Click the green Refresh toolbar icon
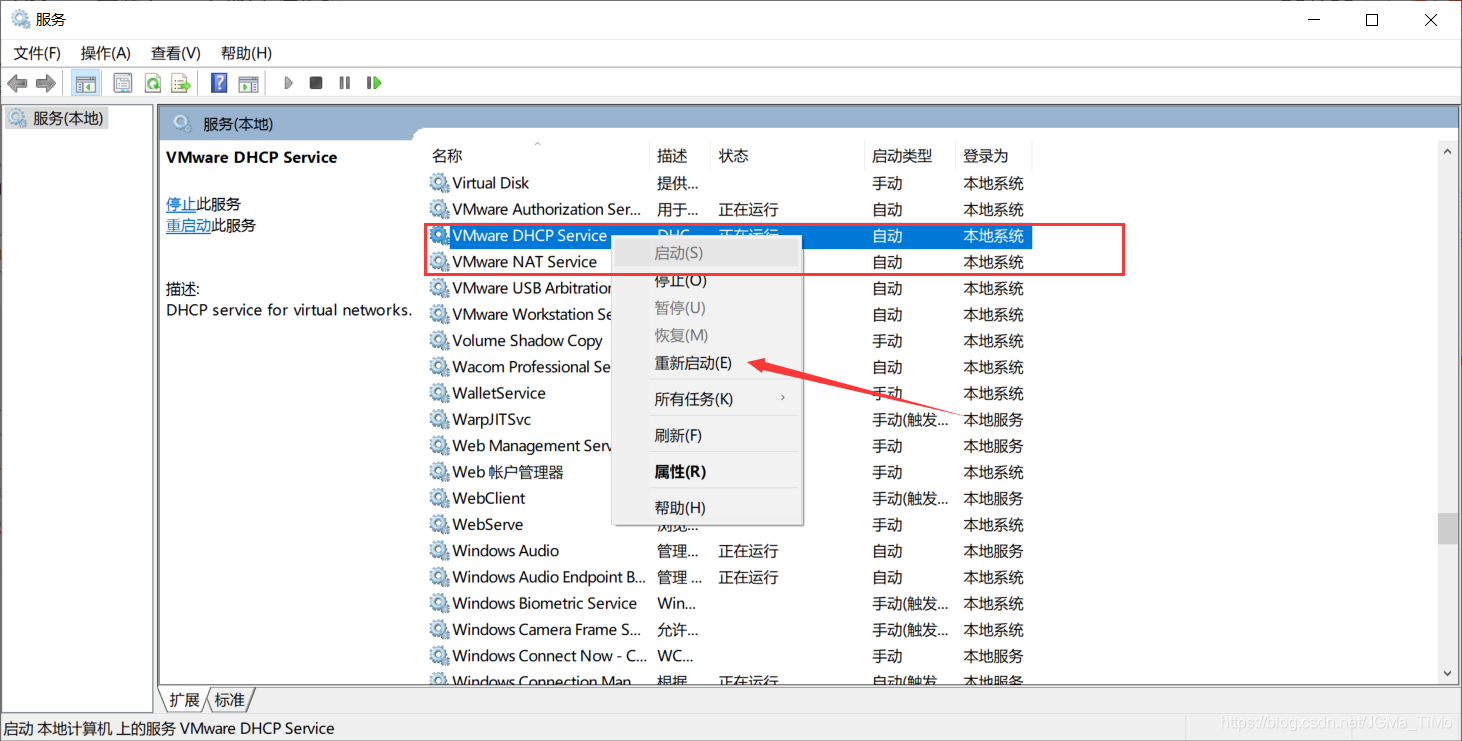This screenshot has width=1462, height=741. (x=152, y=83)
